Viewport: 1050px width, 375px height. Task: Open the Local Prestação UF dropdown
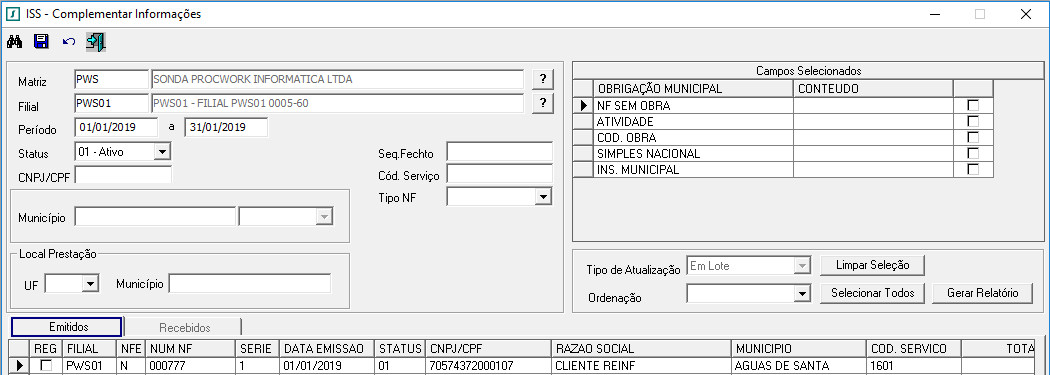(x=90, y=284)
